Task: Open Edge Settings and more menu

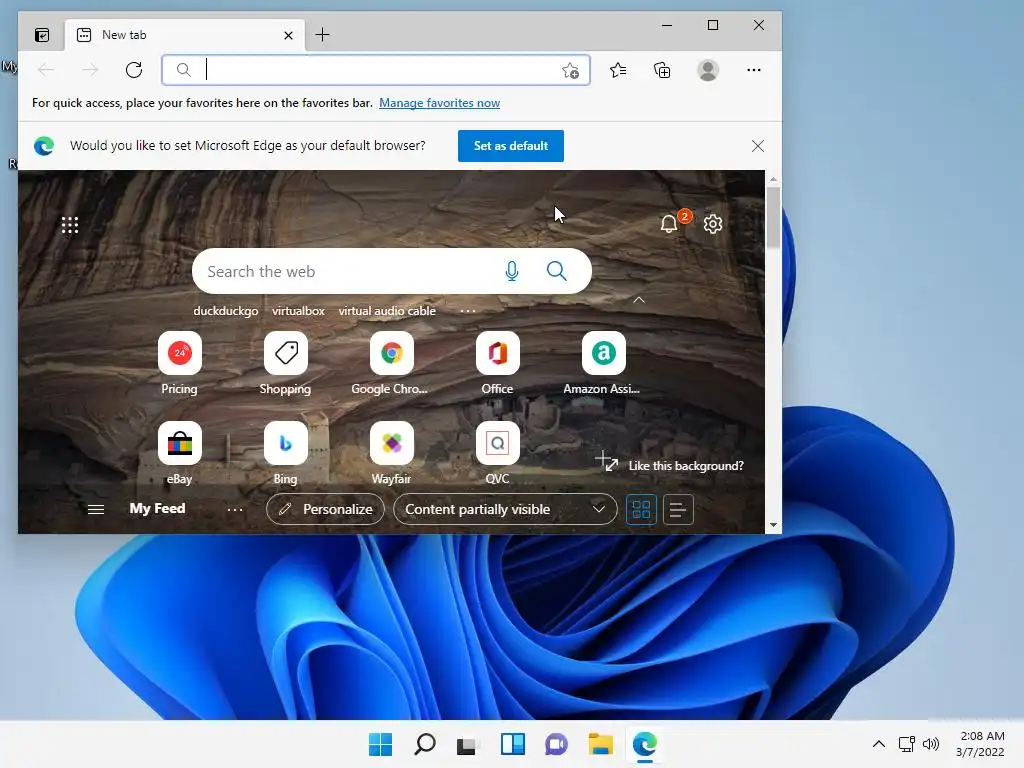Action: coord(754,70)
